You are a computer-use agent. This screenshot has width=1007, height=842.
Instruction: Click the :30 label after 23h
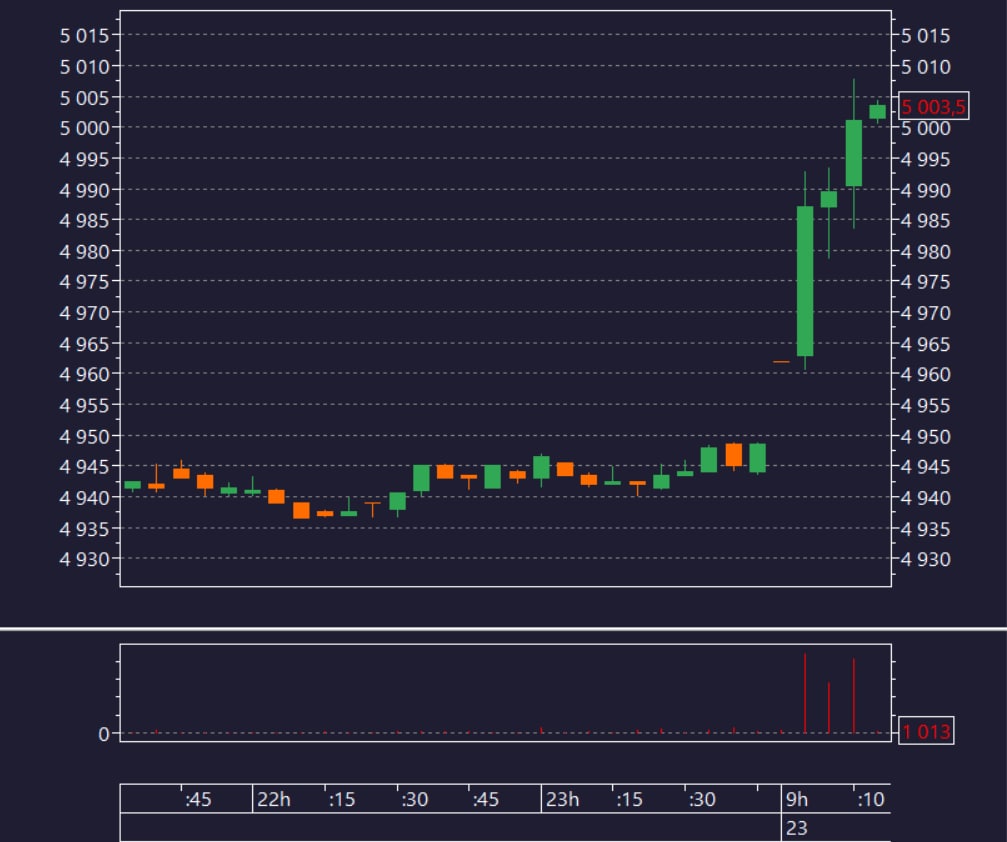[702, 800]
